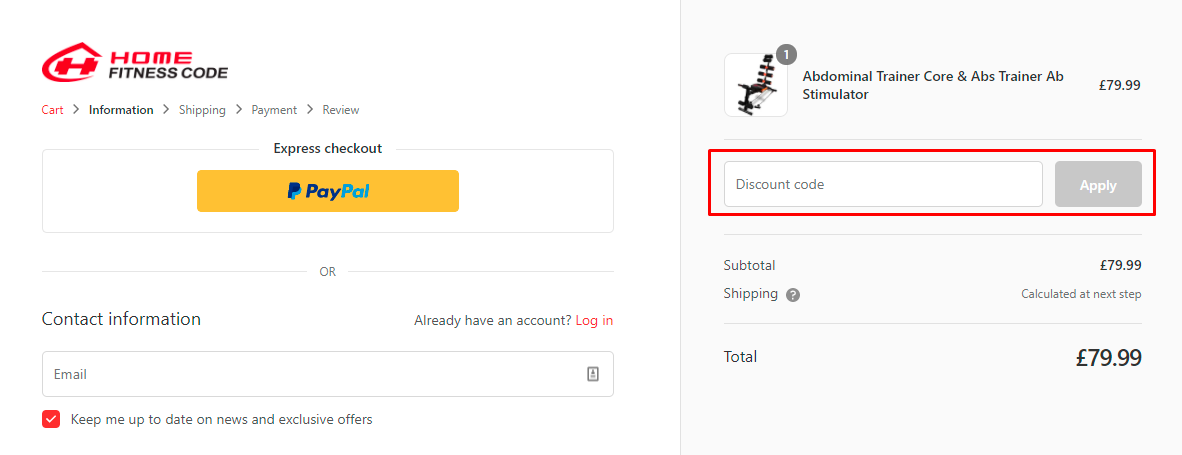Click the contact card icon in Email field
The width and height of the screenshot is (1182, 455).
tap(593, 374)
